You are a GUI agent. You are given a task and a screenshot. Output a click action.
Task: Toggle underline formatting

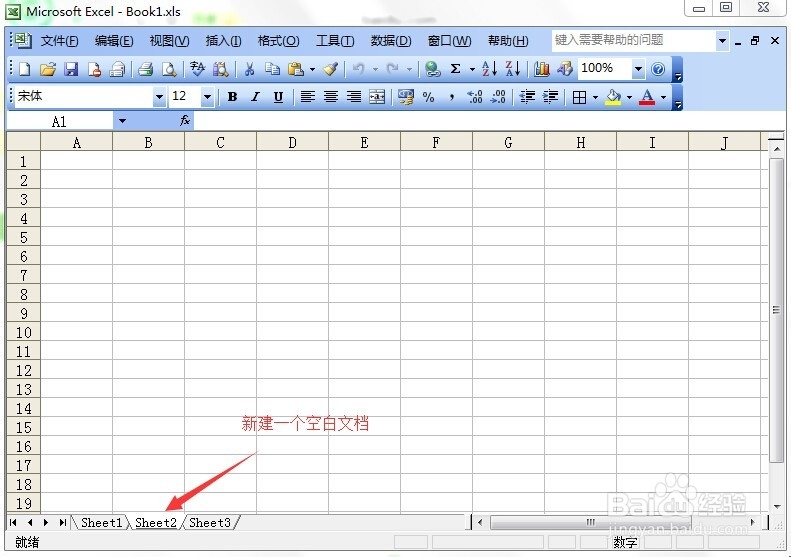click(278, 96)
